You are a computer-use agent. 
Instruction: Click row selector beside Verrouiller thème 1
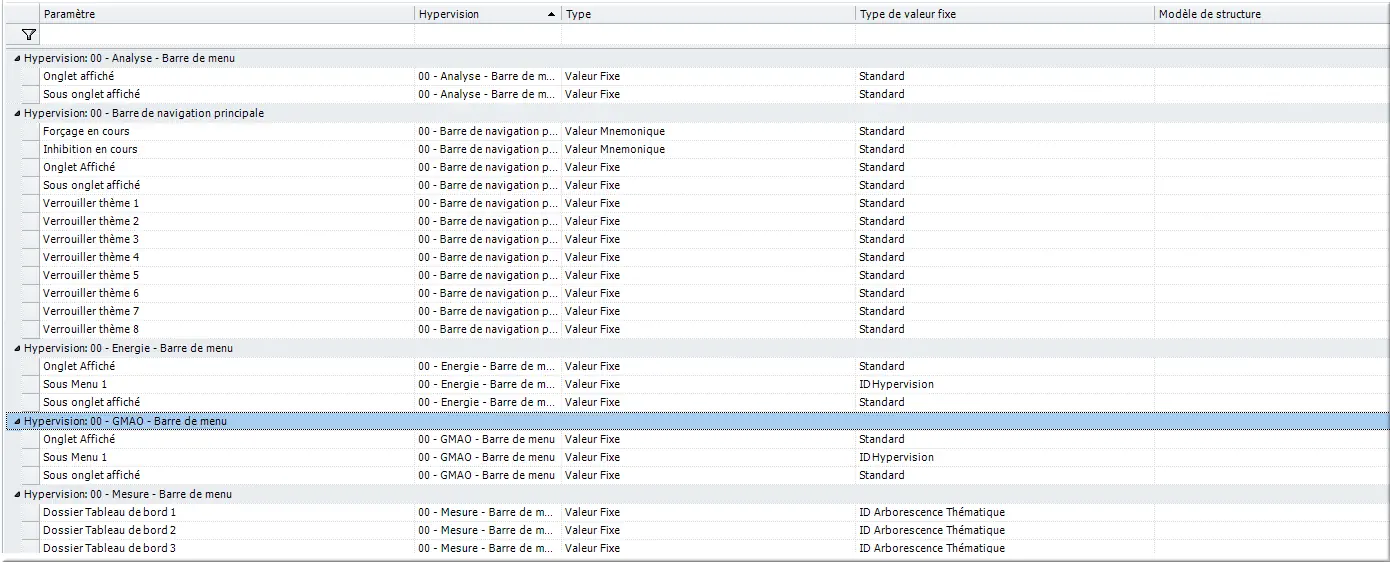click(x=29, y=203)
